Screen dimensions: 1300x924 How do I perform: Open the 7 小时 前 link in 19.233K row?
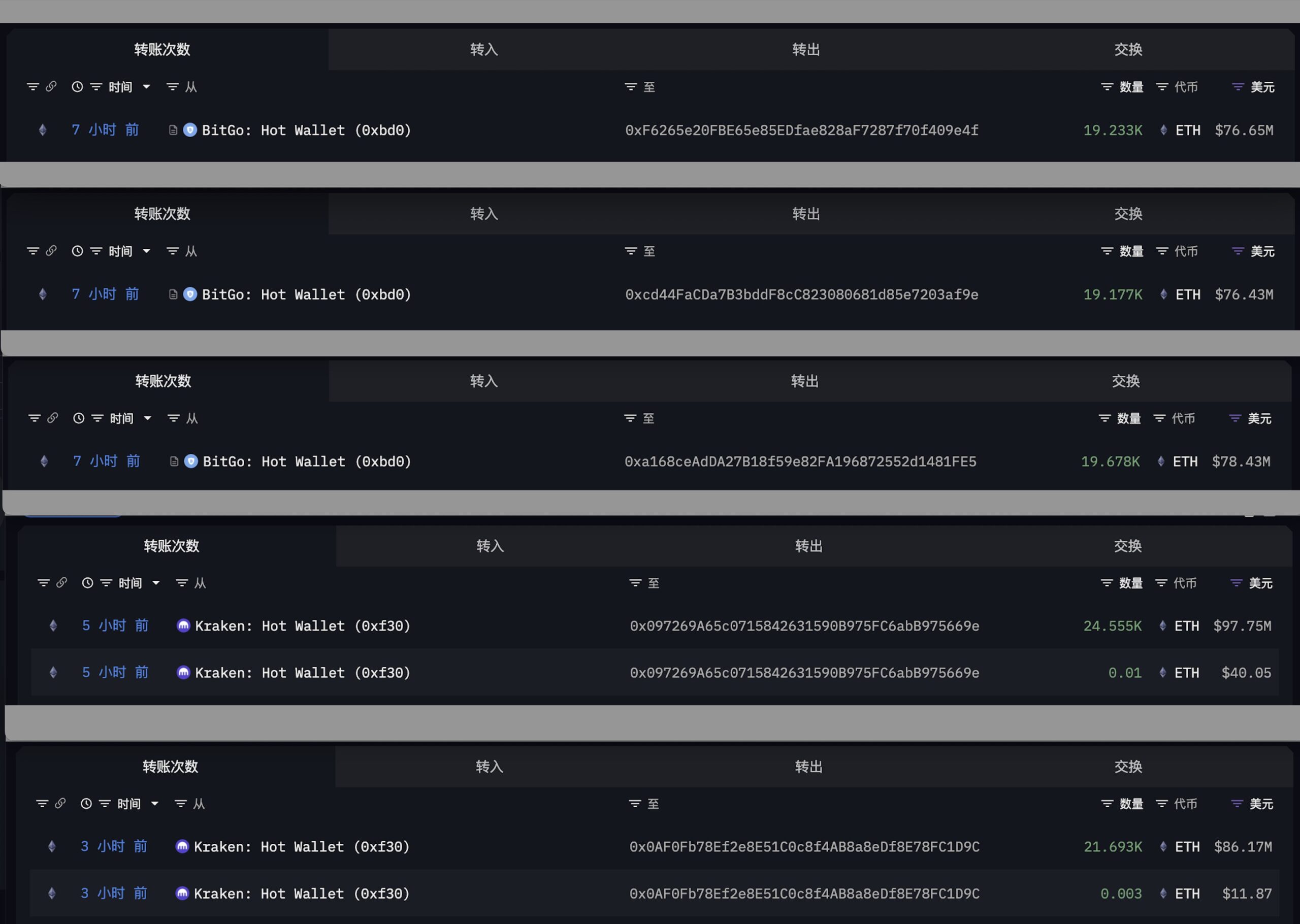[105, 130]
